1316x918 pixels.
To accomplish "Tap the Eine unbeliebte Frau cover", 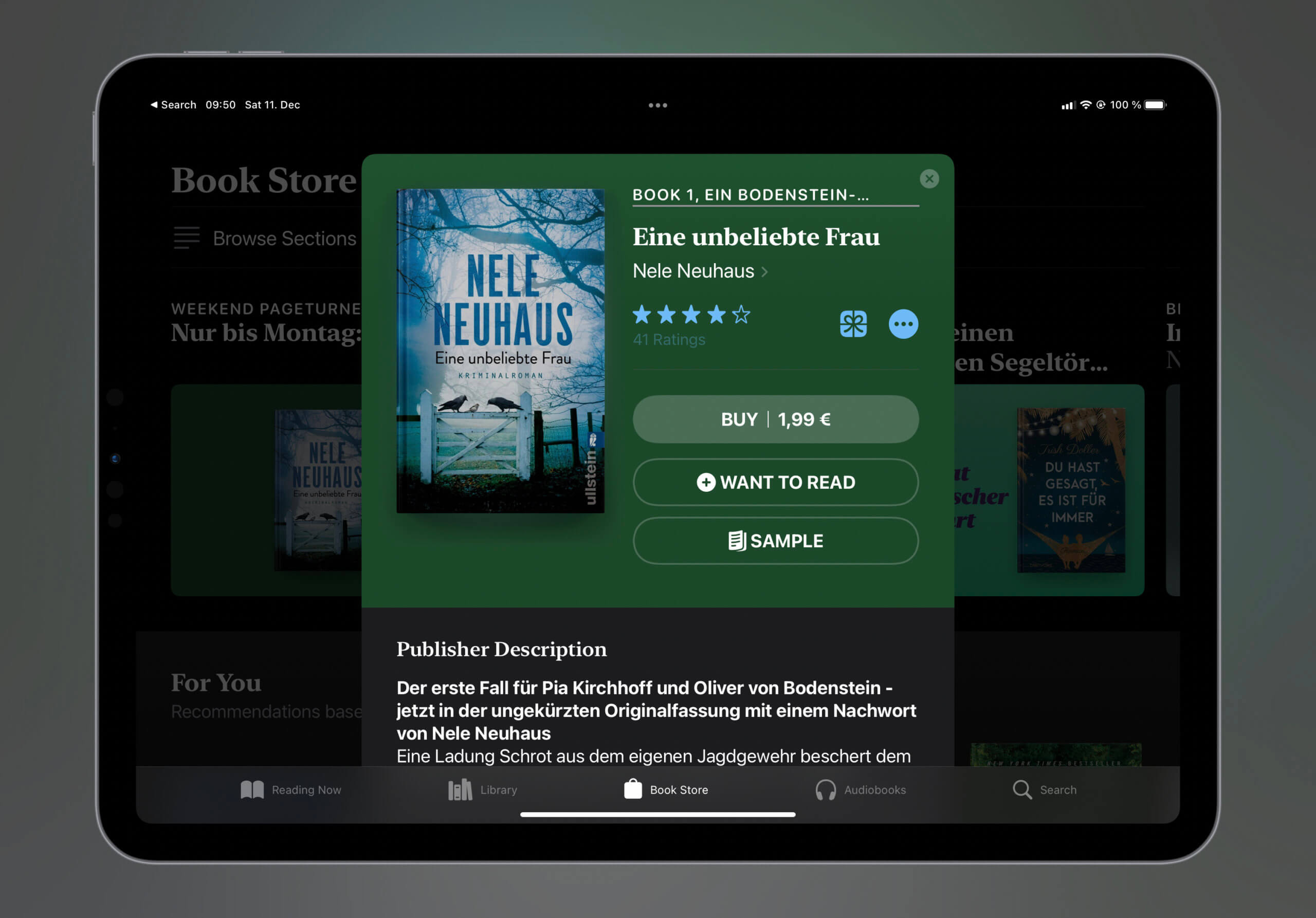I will pos(500,351).
